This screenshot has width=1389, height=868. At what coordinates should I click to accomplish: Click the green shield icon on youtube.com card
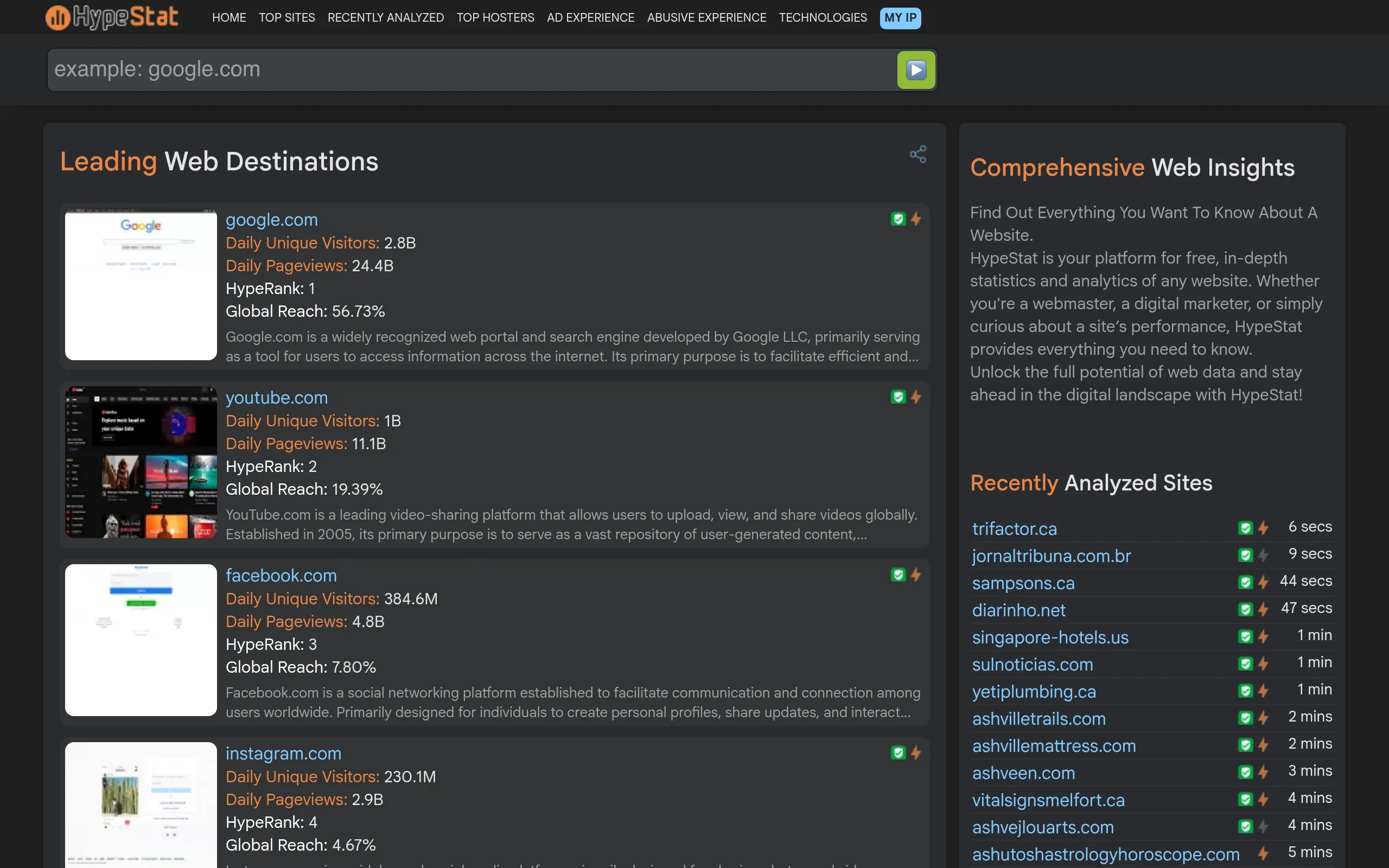(899, 397)
